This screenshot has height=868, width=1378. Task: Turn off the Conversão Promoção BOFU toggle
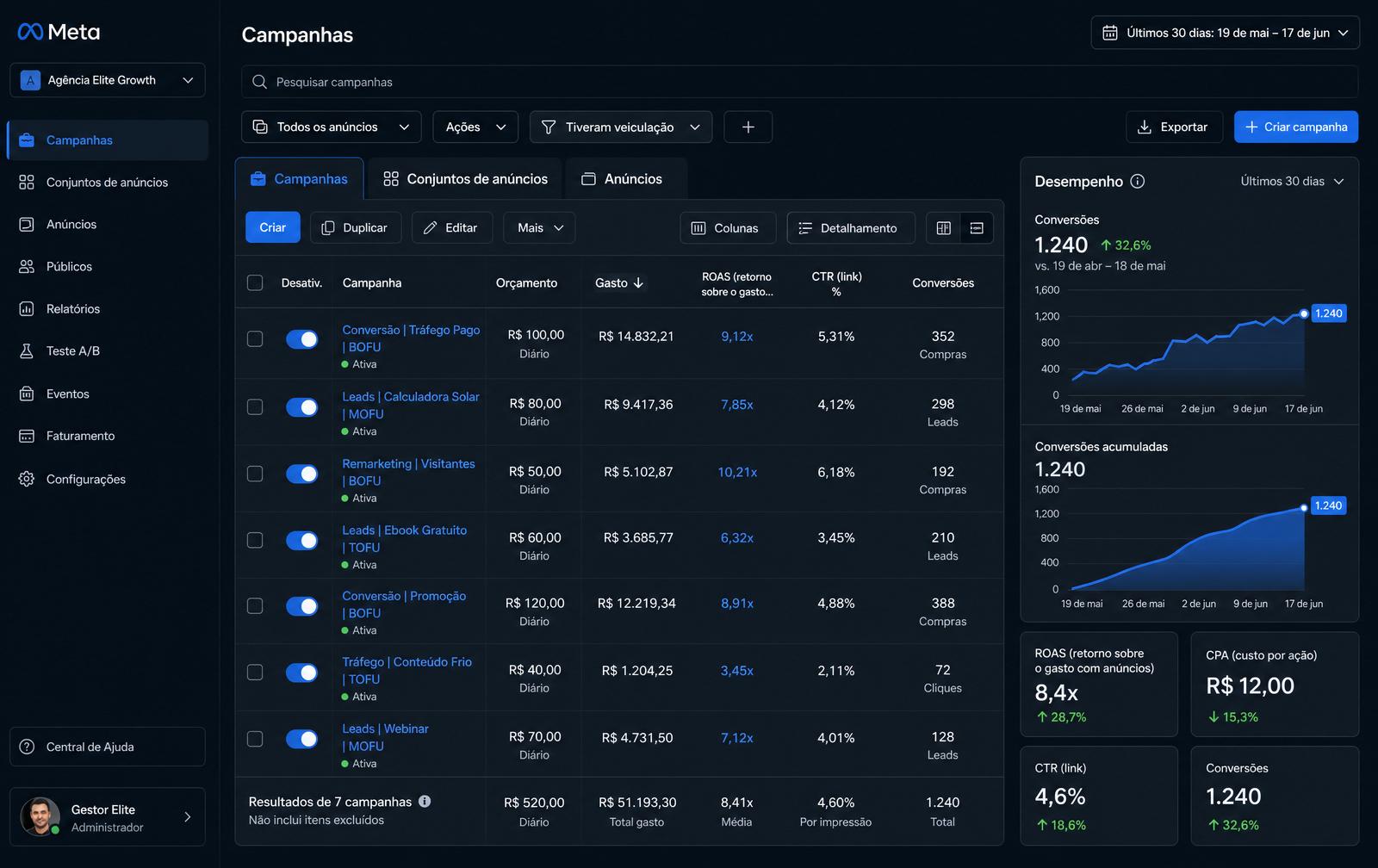[x=301, y=606]
